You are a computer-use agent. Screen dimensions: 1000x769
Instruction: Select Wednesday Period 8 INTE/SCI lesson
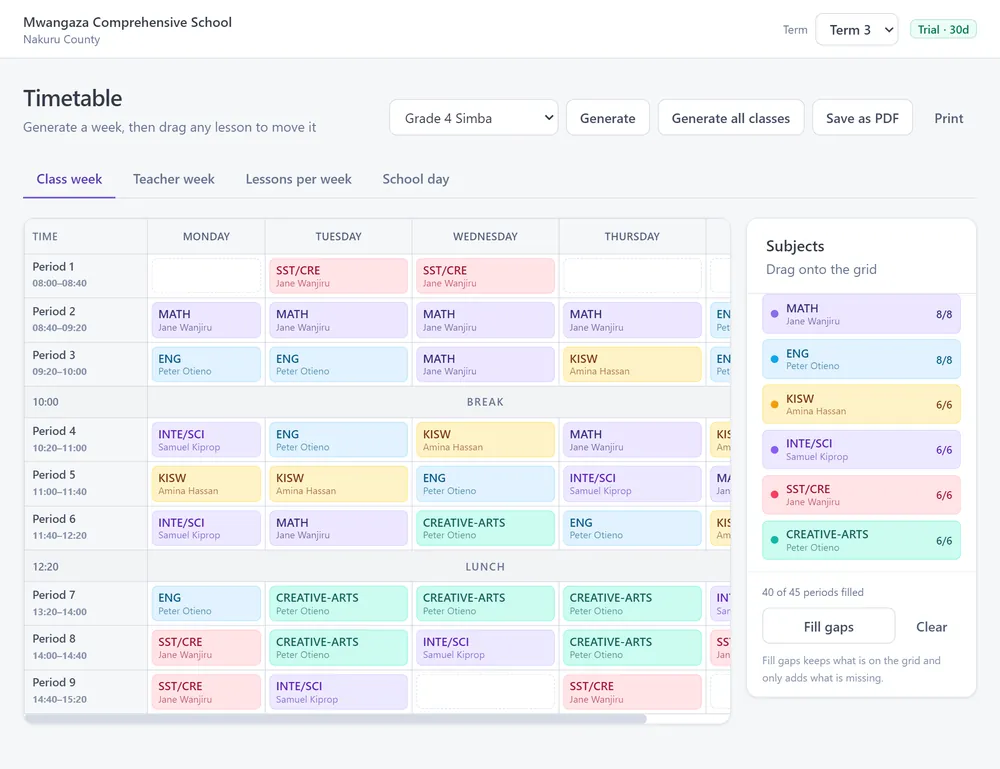coord(485,647)
